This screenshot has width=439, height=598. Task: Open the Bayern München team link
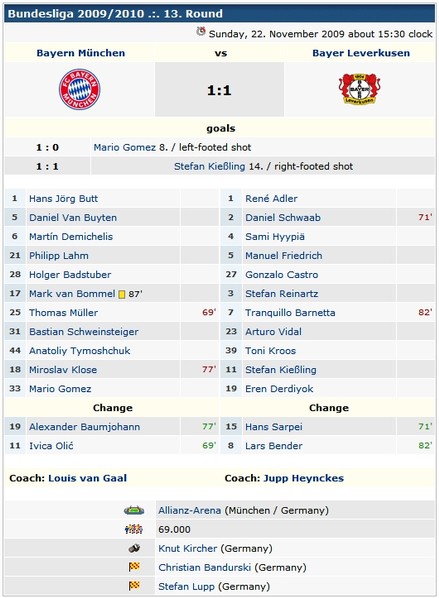point(81,53)
